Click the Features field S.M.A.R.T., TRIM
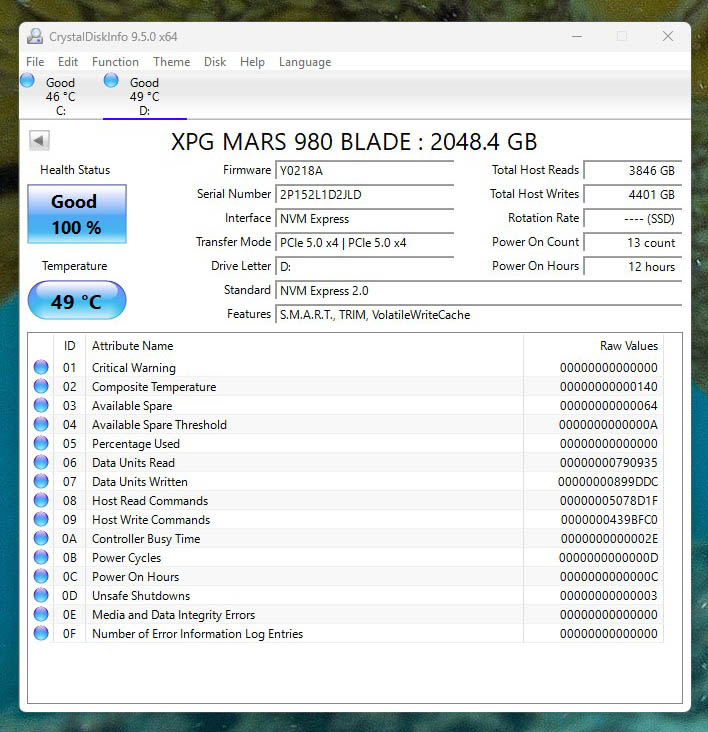 point(479,315)
